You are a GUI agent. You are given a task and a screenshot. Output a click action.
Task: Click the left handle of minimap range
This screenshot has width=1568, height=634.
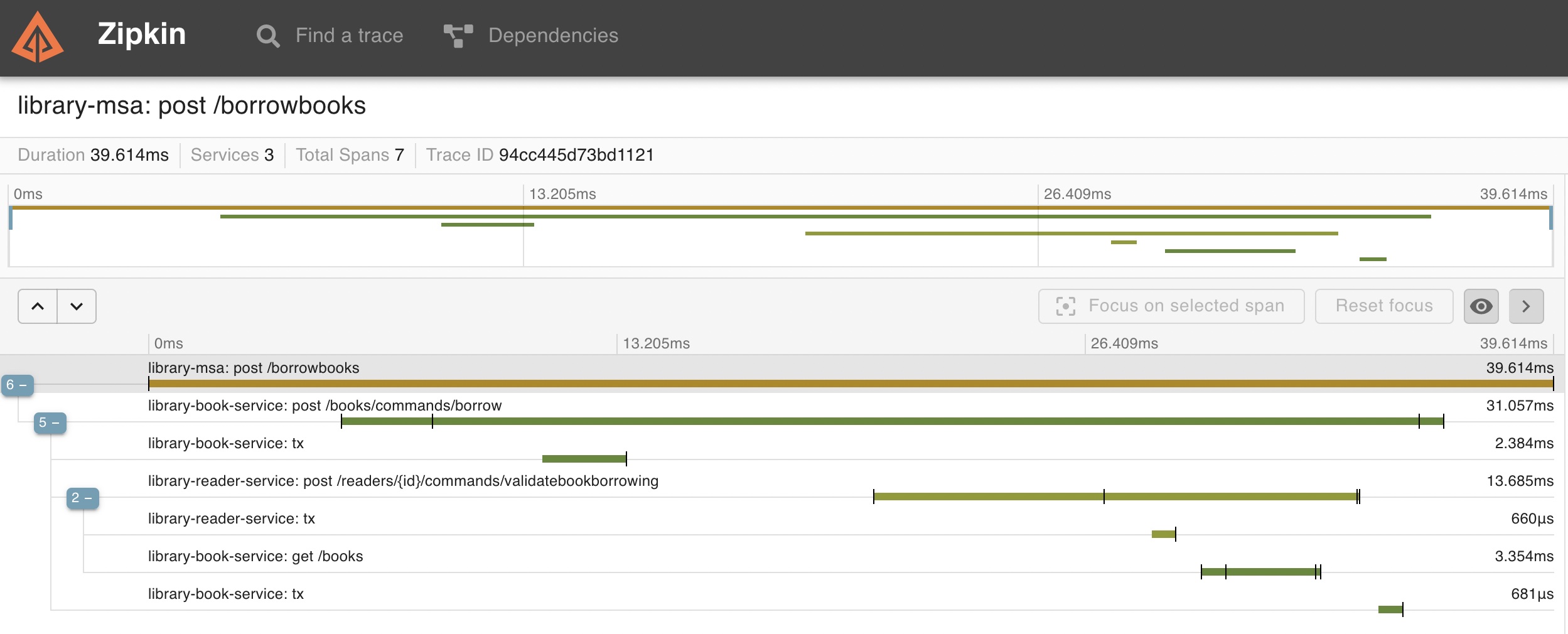tap(11, 218)
